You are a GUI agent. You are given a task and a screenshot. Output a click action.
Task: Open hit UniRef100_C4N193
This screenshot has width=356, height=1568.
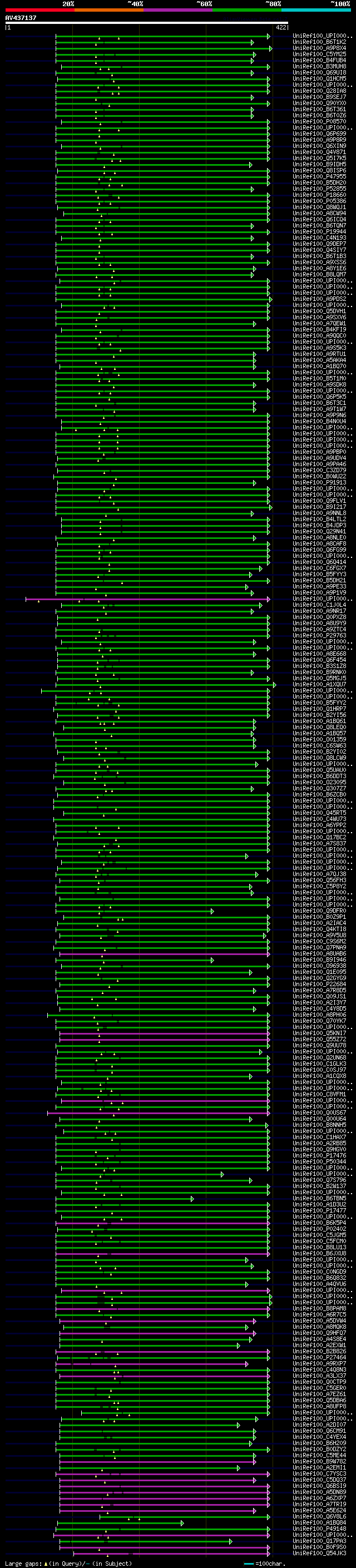coord(319,238)
